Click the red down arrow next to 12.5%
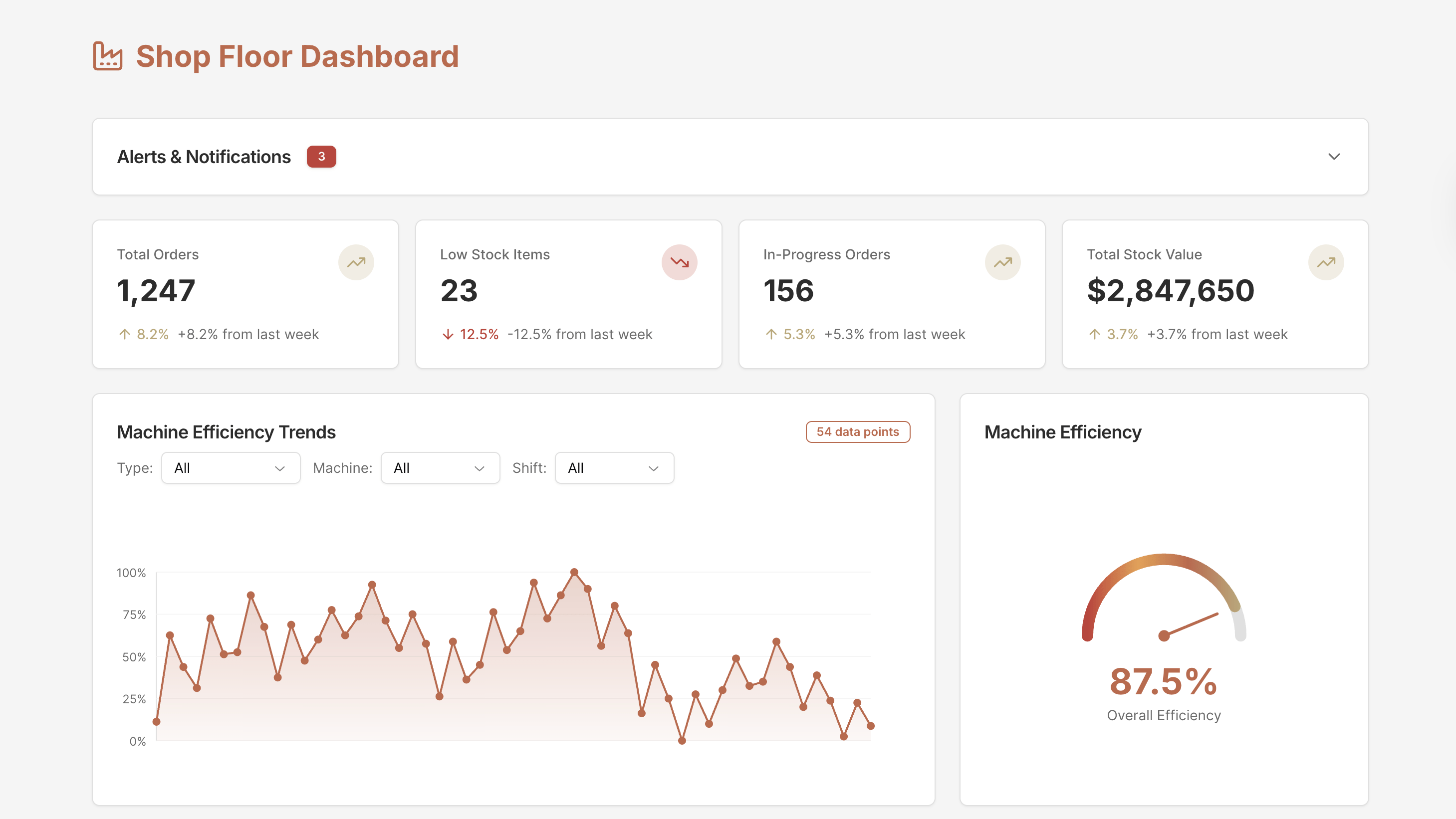1456x819 pixels. (448, 334)
